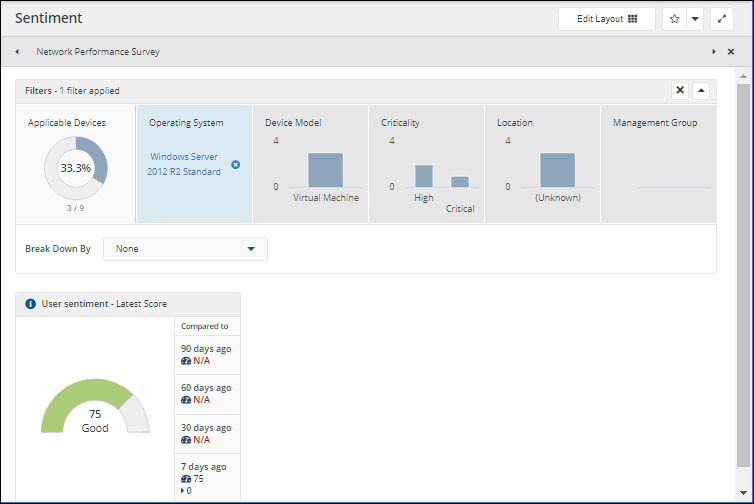Image resolution: width=754 pixels, height=504 pixels.
Task: Click the star favorite icon
Action: coord(674,19)
